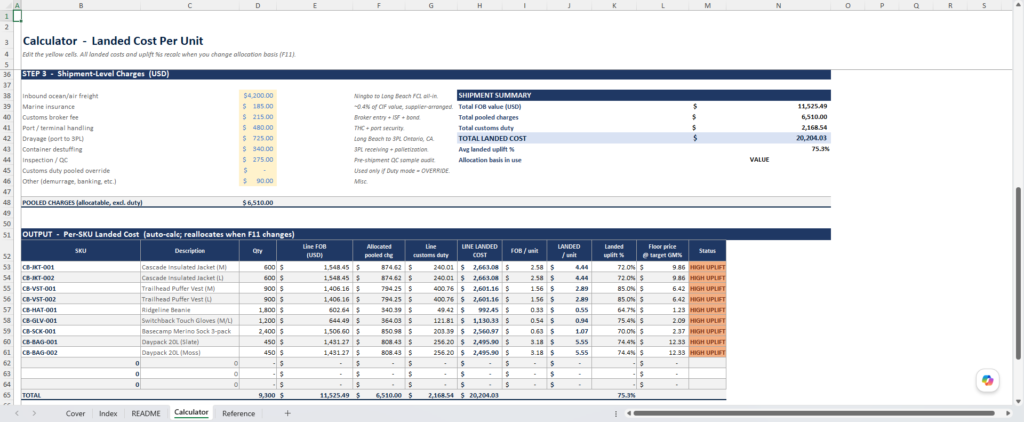
Task: Open sheet tab options dots
Action: (x=616, y=414)
